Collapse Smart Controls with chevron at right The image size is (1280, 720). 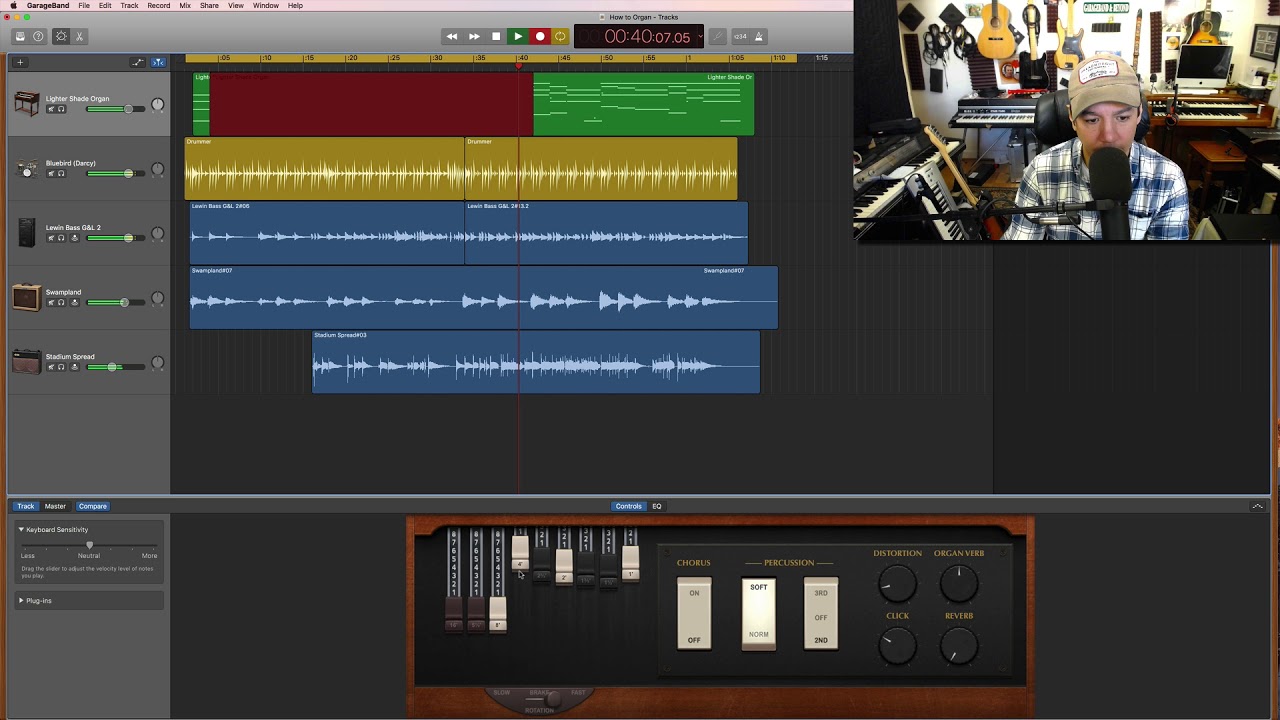coord(1257,507)
